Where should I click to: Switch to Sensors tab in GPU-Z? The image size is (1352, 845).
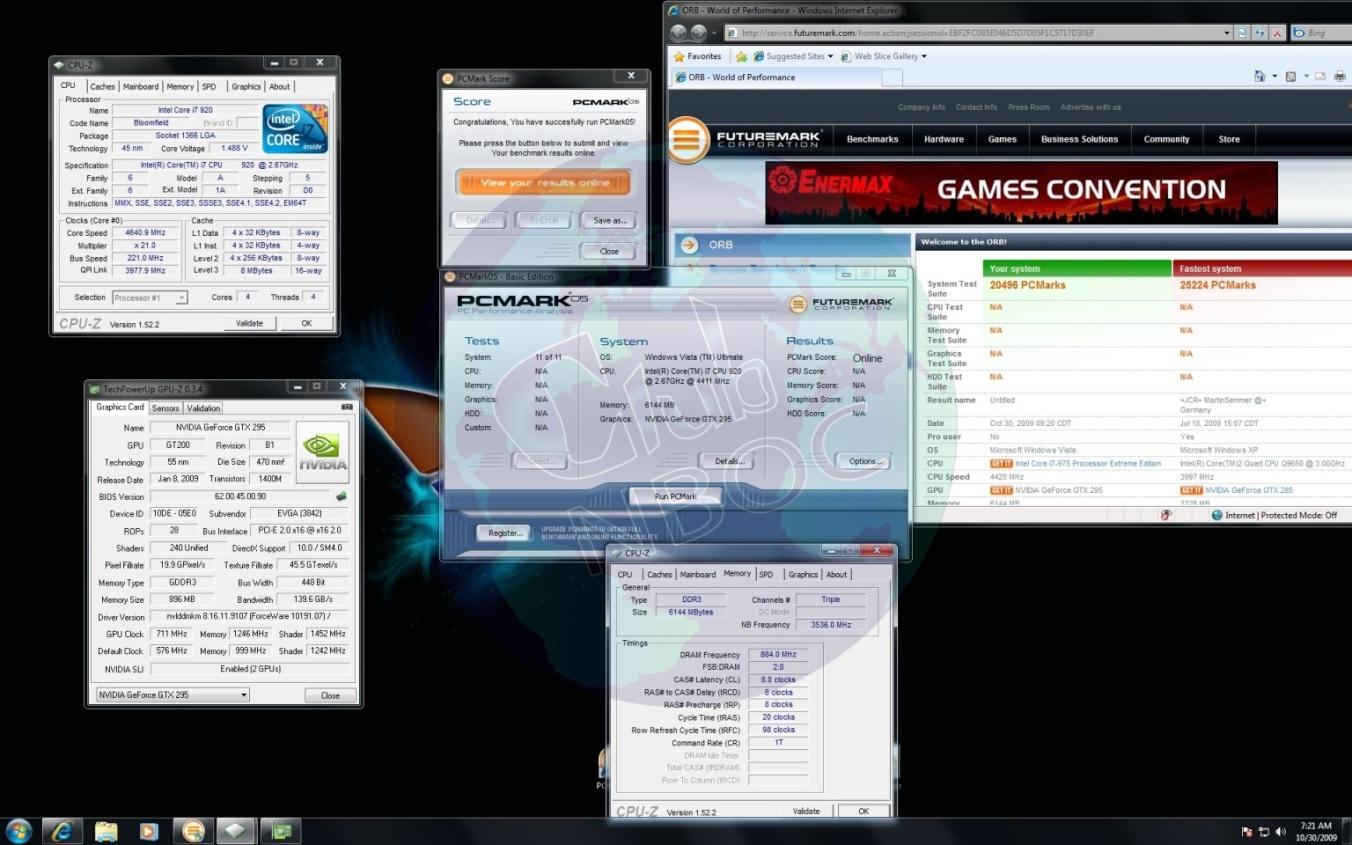pos(165,408)
